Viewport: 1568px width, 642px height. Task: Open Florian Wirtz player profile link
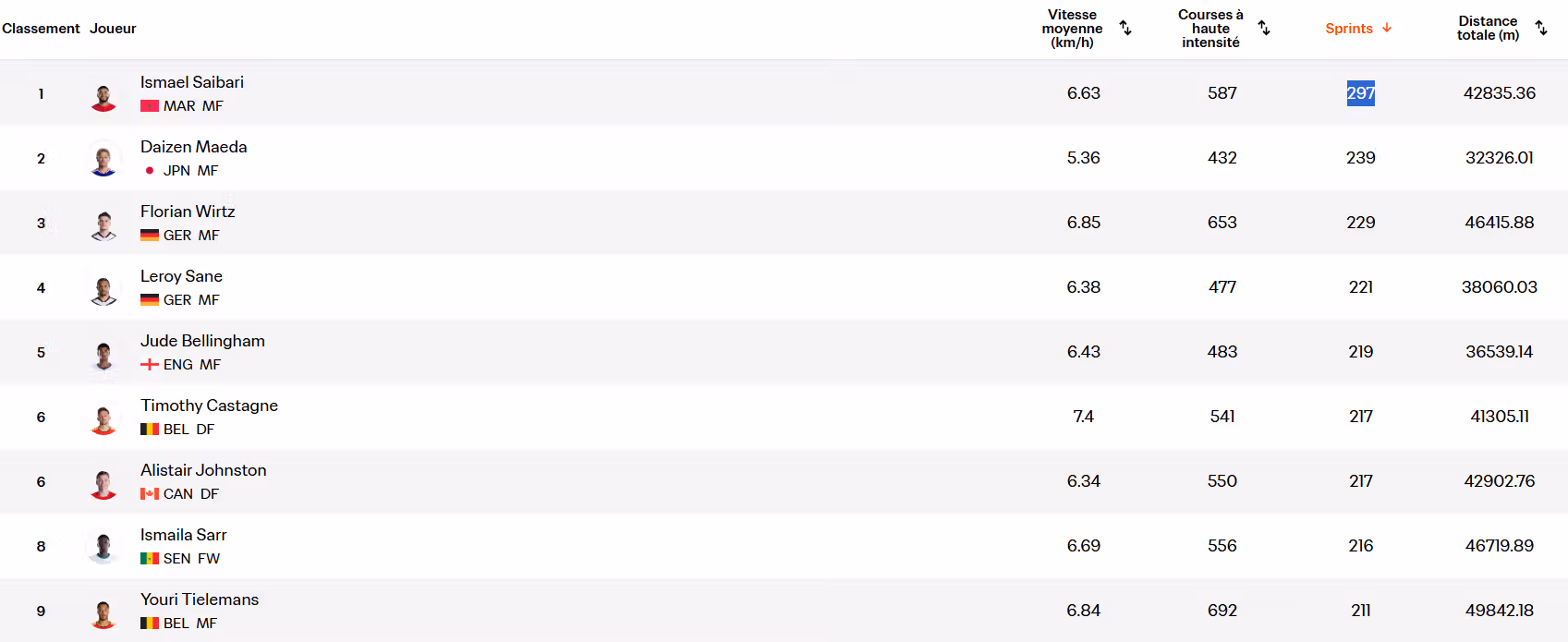point(188,212)
